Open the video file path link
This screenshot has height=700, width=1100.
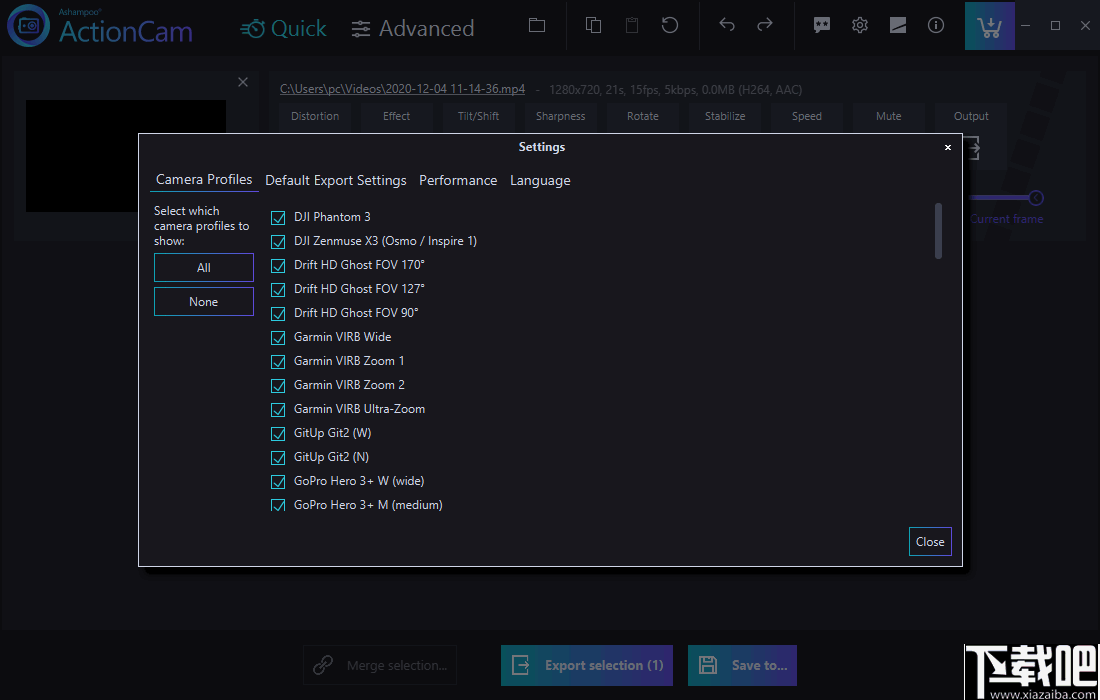[402, 89]
